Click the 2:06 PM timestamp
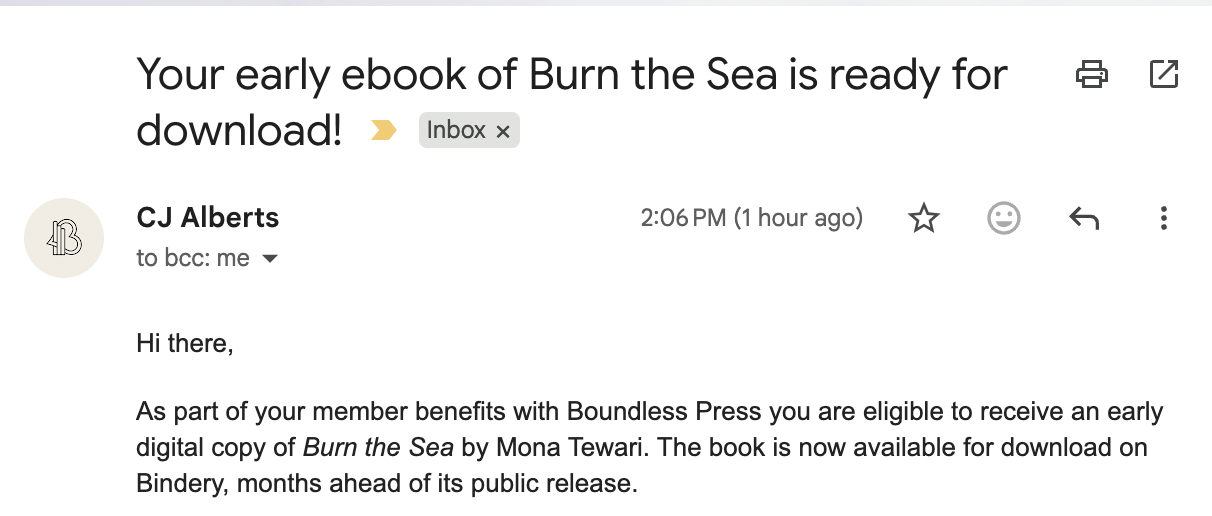 pyautogui.click(x=751, y=218)
